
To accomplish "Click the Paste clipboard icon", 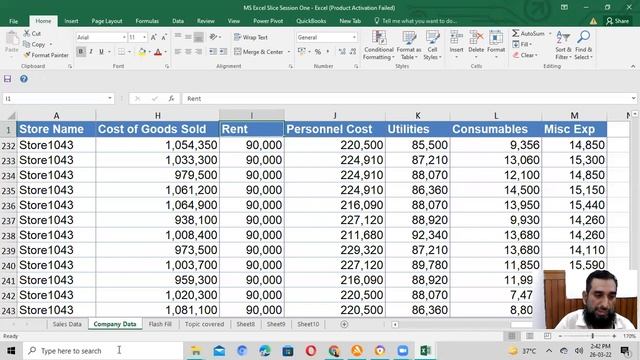I will (12, 39).
